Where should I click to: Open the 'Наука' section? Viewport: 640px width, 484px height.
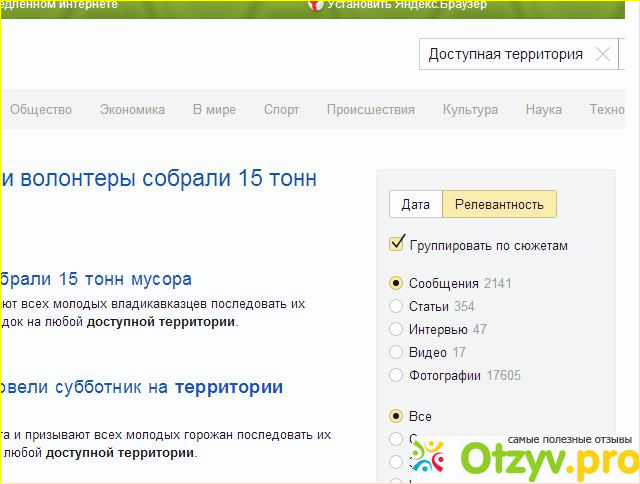click(x=543, y=110)
